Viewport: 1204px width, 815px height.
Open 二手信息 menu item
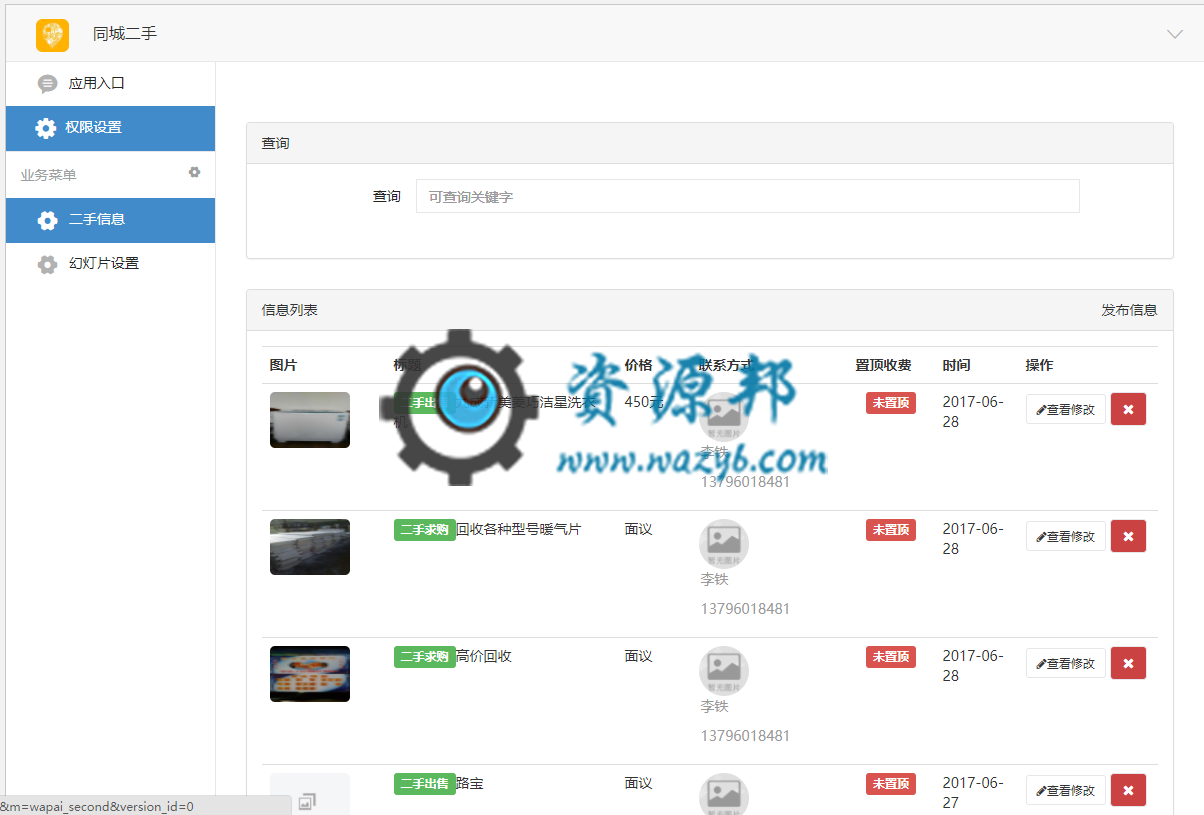click(110, 220)
